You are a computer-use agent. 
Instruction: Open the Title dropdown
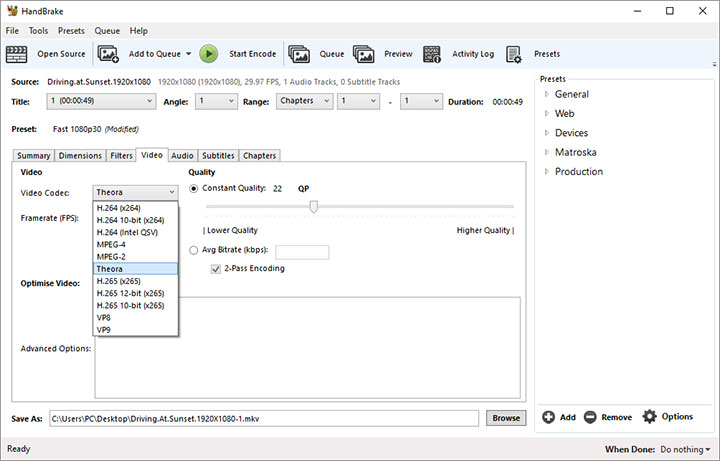102,101
